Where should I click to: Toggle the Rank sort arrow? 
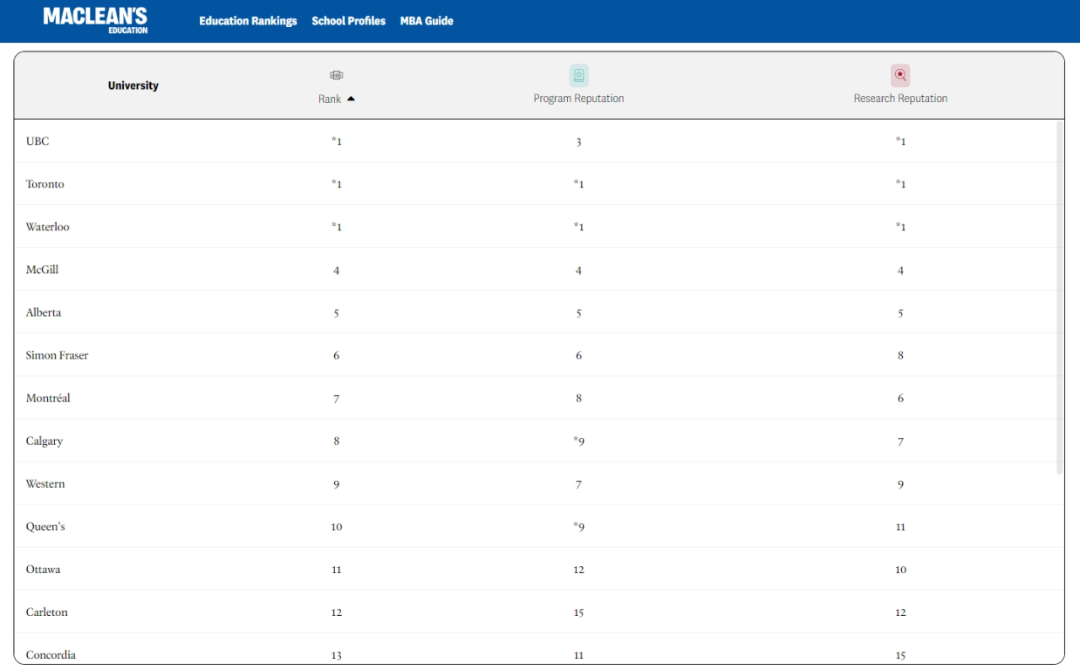pos(351,99)
